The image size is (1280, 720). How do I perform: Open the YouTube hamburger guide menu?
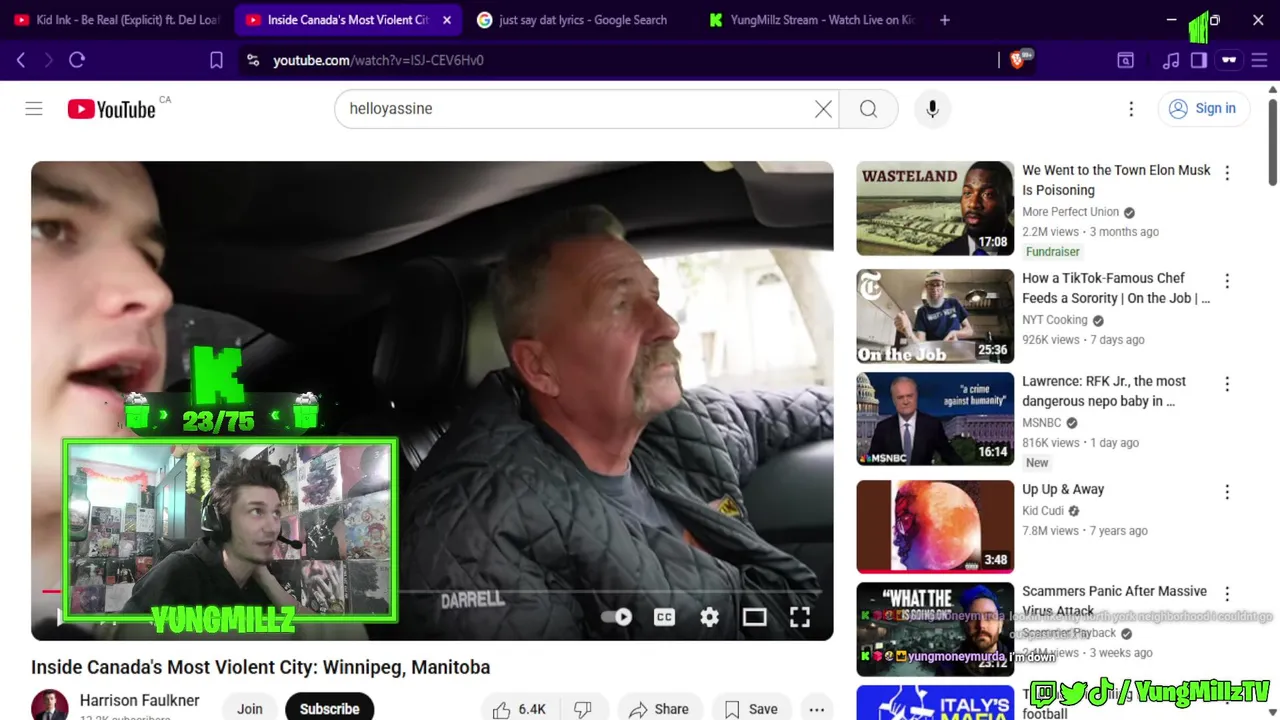pos(34,109)
